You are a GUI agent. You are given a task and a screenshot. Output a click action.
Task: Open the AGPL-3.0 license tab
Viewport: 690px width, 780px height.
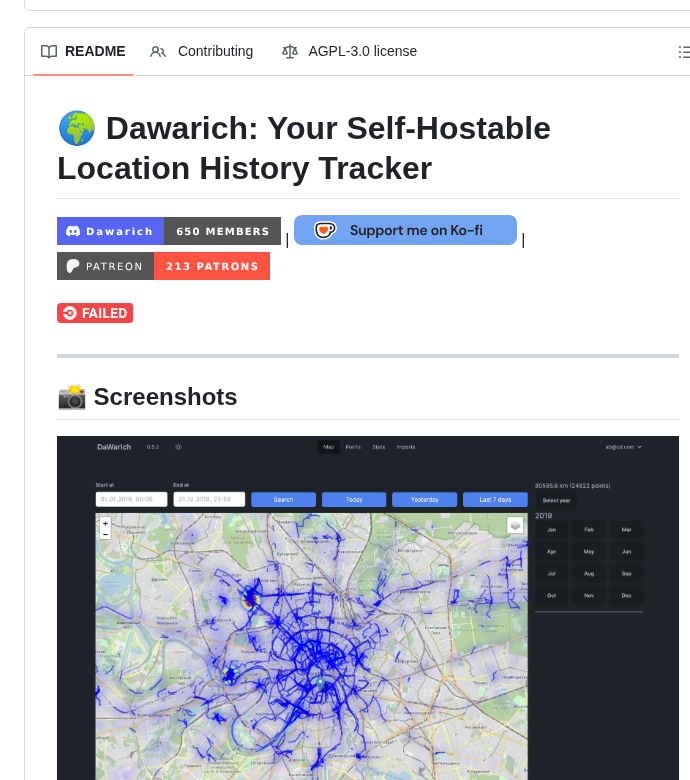point(349,52)
